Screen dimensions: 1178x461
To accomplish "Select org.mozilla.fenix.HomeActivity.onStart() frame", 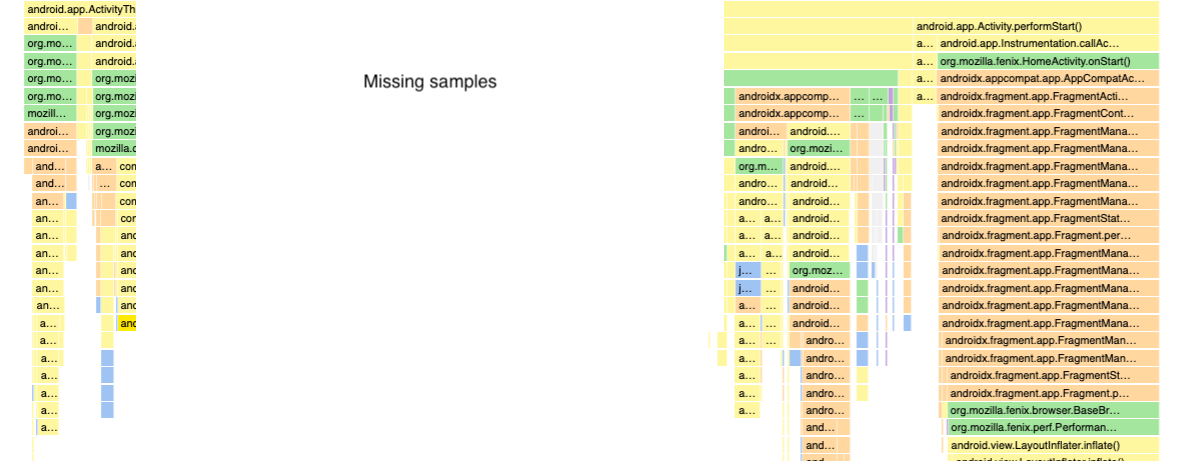I will pyautogui.click(x=1049, y=61).
